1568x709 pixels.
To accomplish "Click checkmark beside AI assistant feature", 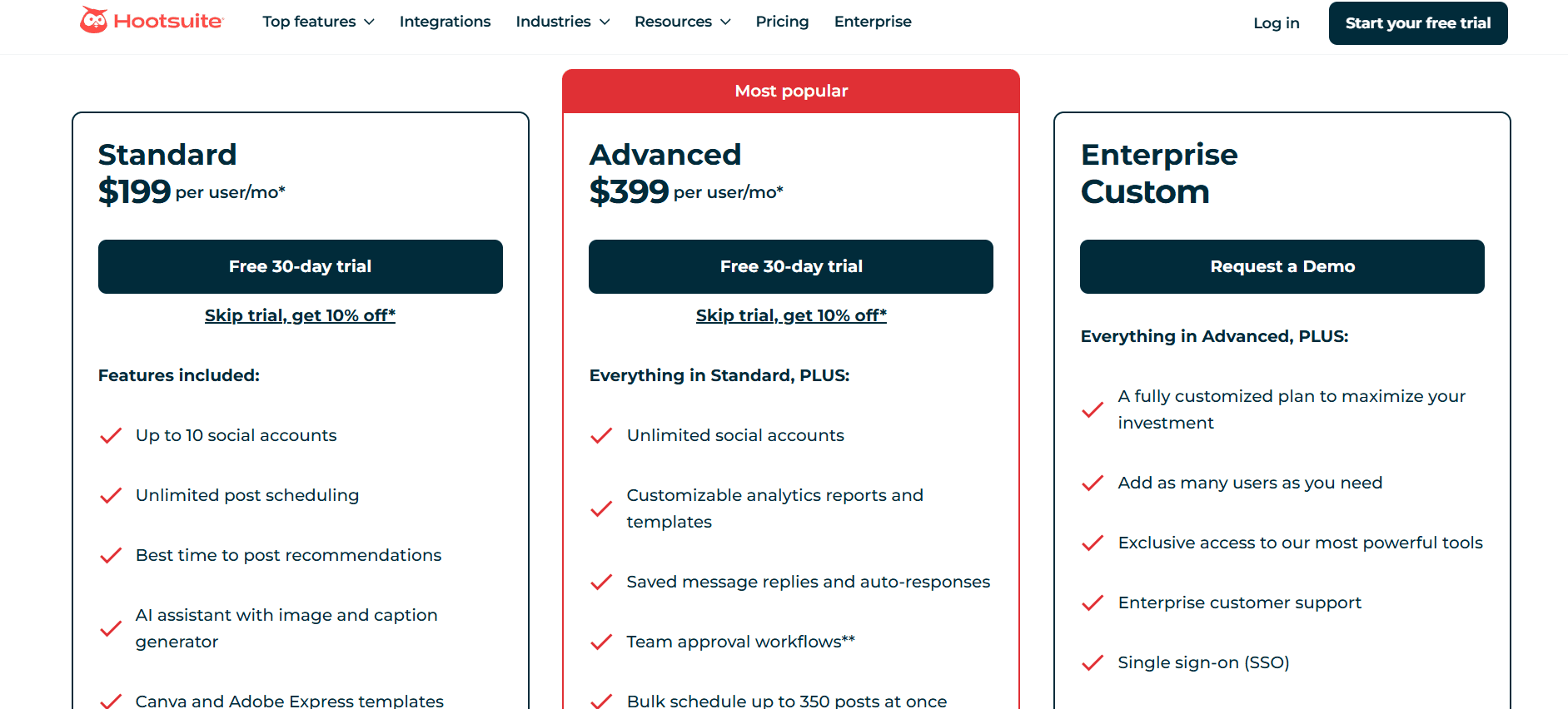I will point(111,629).
